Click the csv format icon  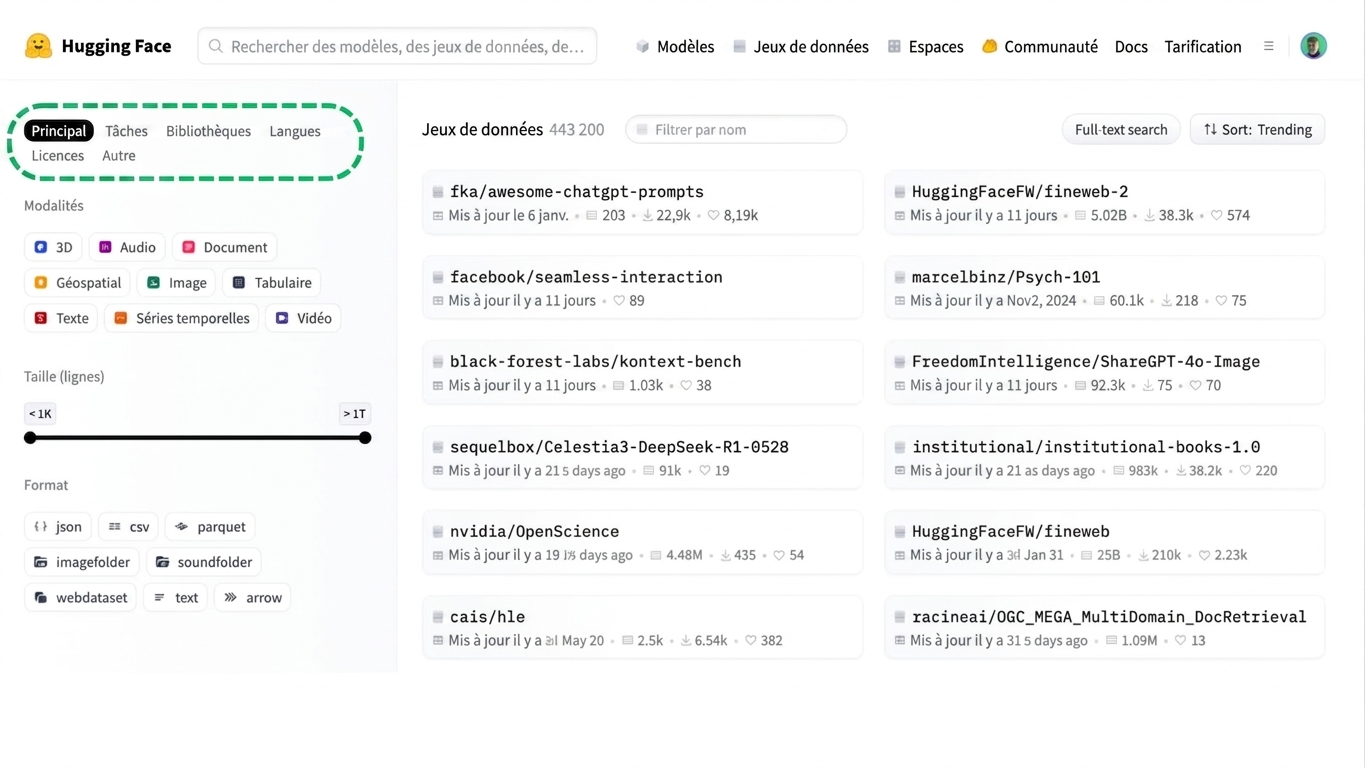115,527
